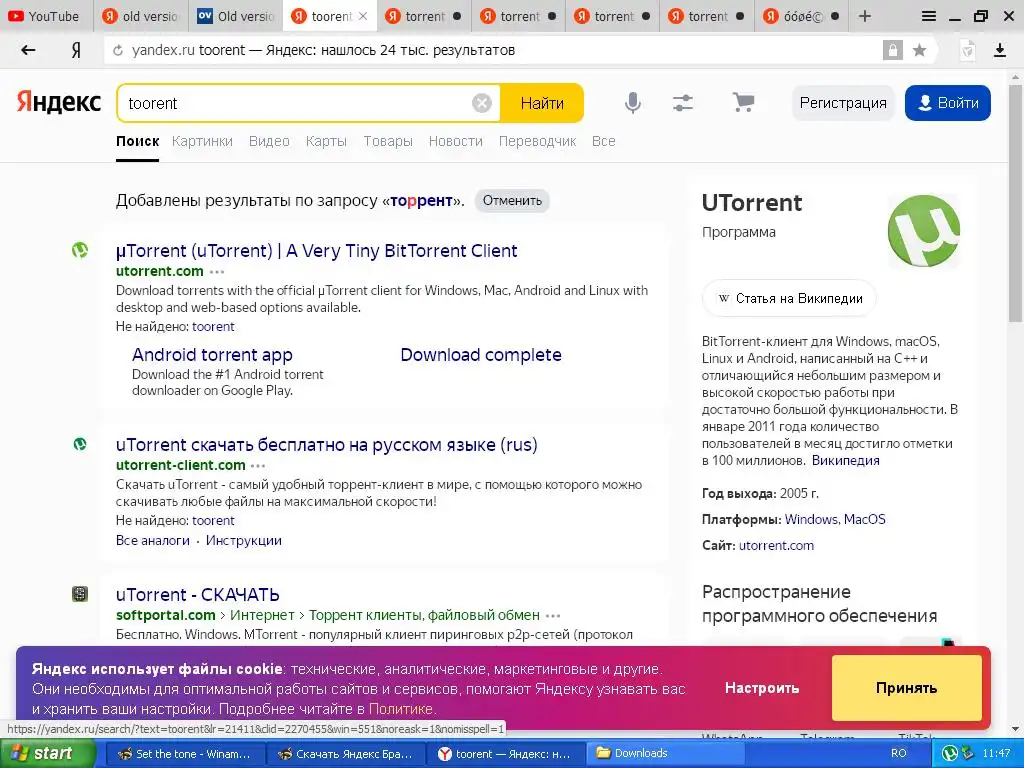This screenshot has height=768, width=1024.
Task: Click the Регистрация button
Action: click(x=843, y=103)
